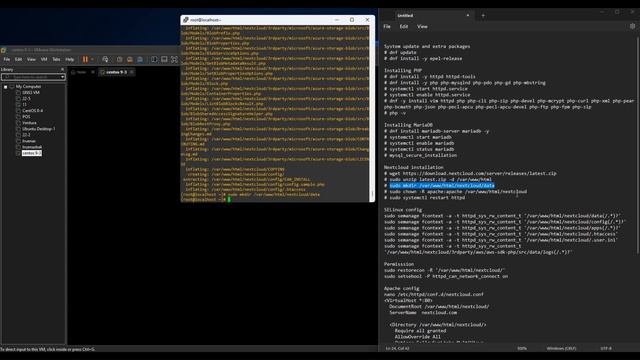Select the 22-5 VM in library

click(x=26, y=99)
